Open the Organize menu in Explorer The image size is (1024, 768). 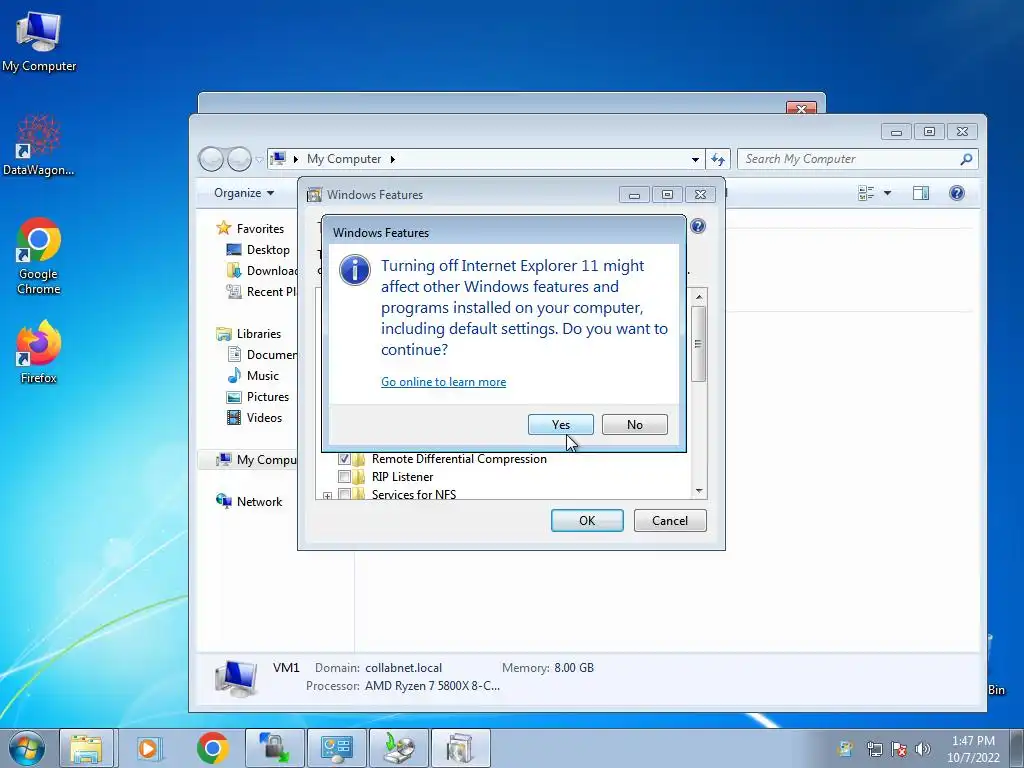tap(244, 193)
